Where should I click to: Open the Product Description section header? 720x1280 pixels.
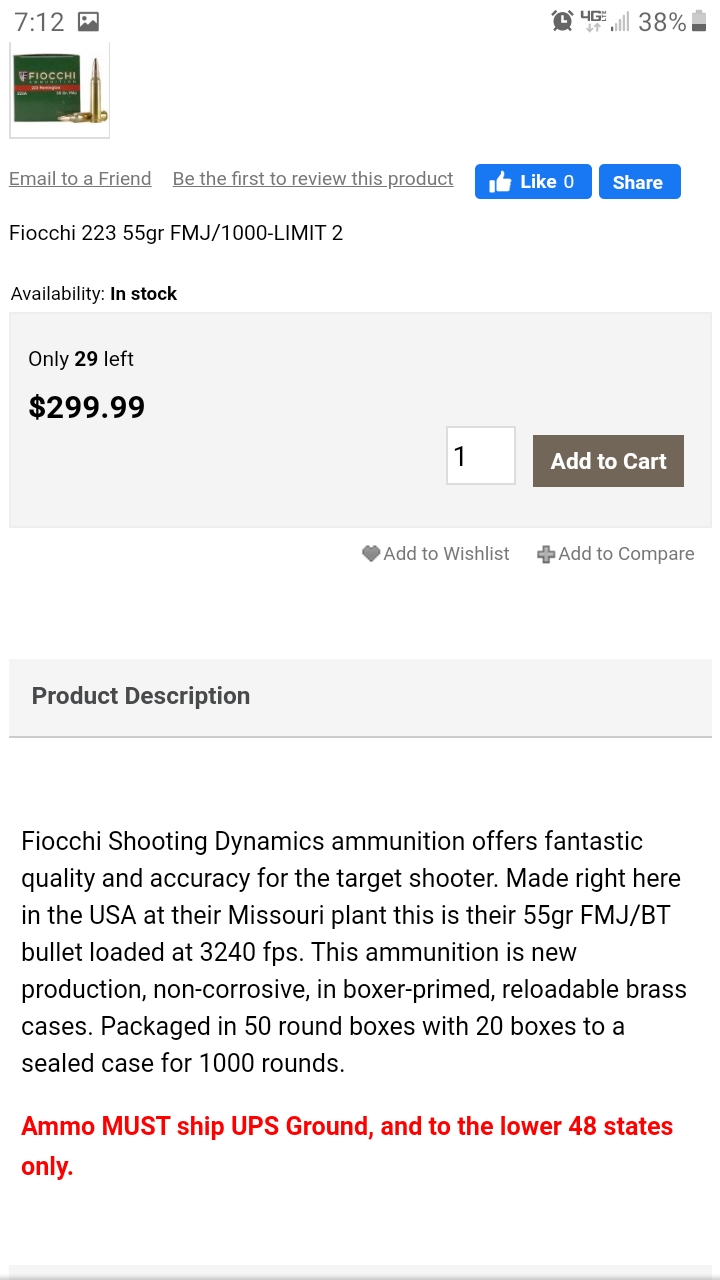141,696
